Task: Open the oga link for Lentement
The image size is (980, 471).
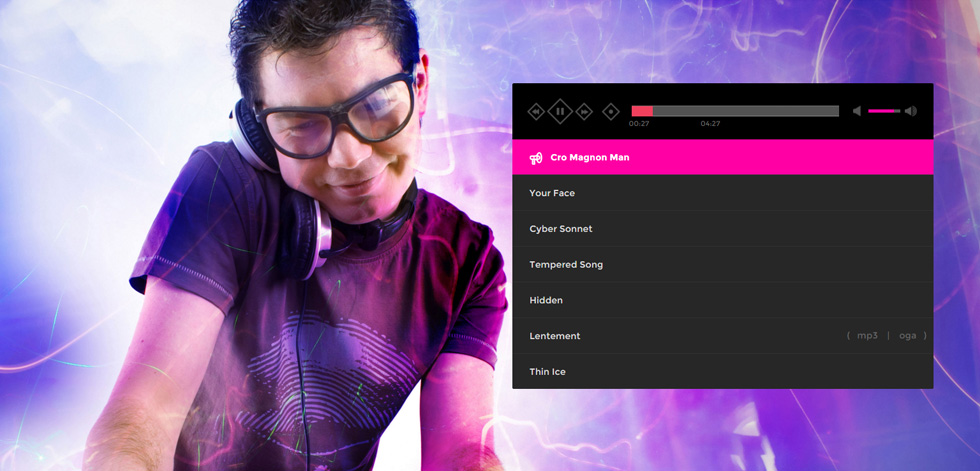Action: click(x=908, y=336)
